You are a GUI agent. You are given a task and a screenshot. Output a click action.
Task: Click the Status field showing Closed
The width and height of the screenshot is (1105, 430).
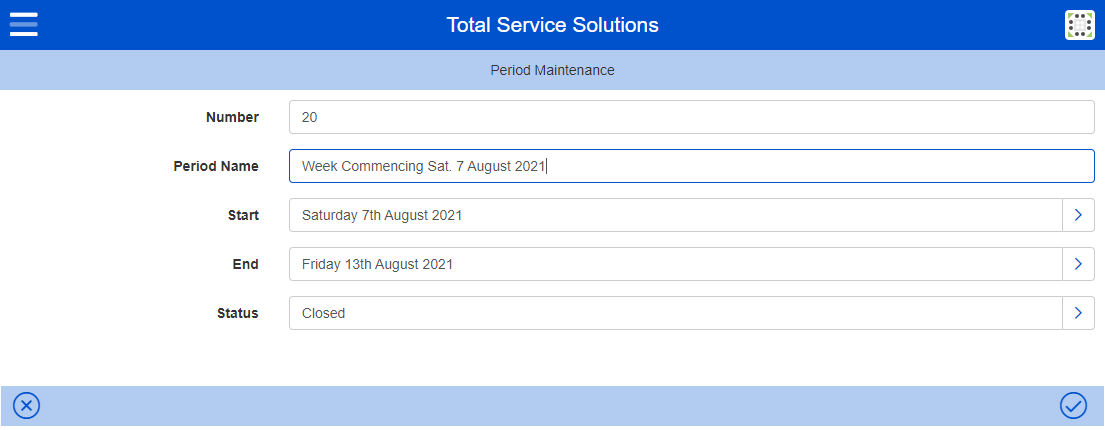pyautogui.click(x=675, y=313)
